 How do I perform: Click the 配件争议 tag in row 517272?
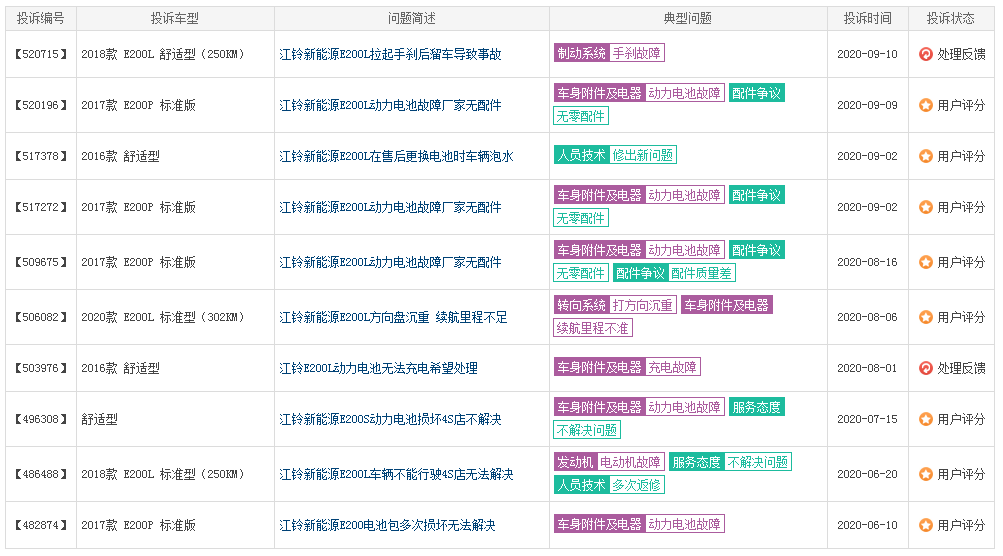coord(757,195)
